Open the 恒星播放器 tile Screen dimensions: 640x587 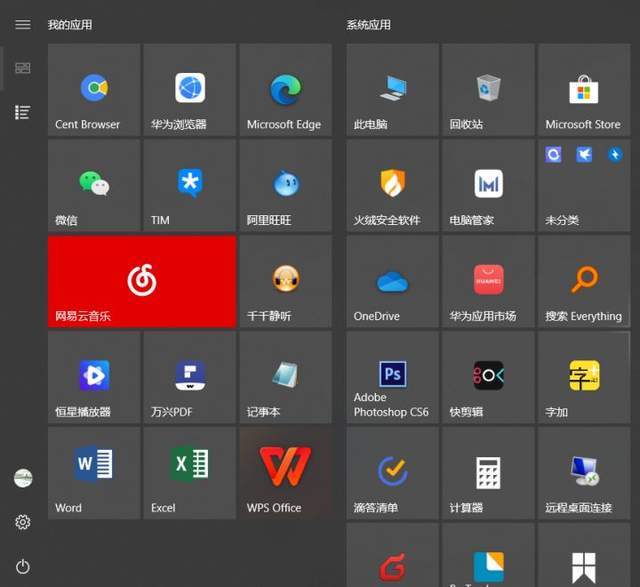(x=94, y=378)
